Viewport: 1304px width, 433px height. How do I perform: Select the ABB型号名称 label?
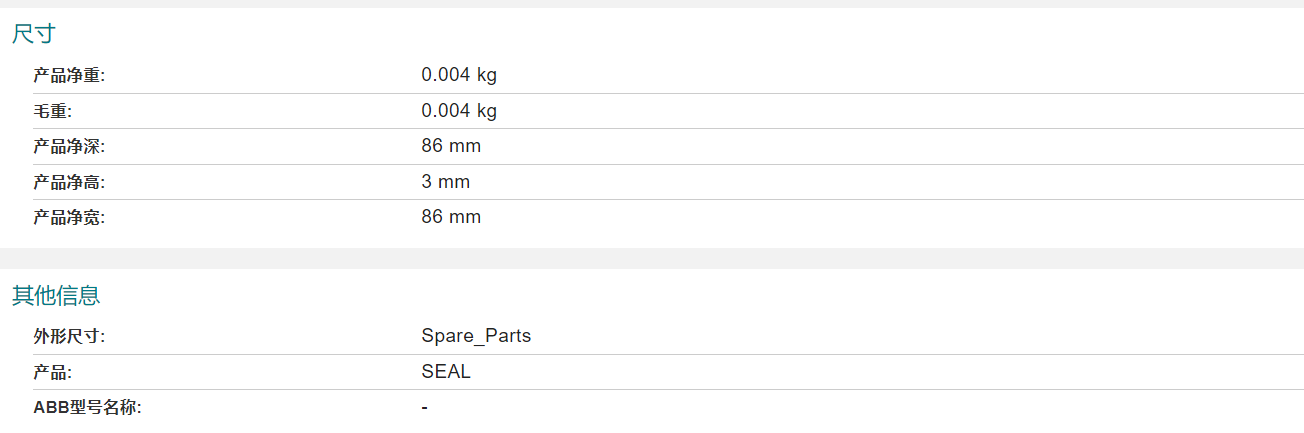[87, 407]
